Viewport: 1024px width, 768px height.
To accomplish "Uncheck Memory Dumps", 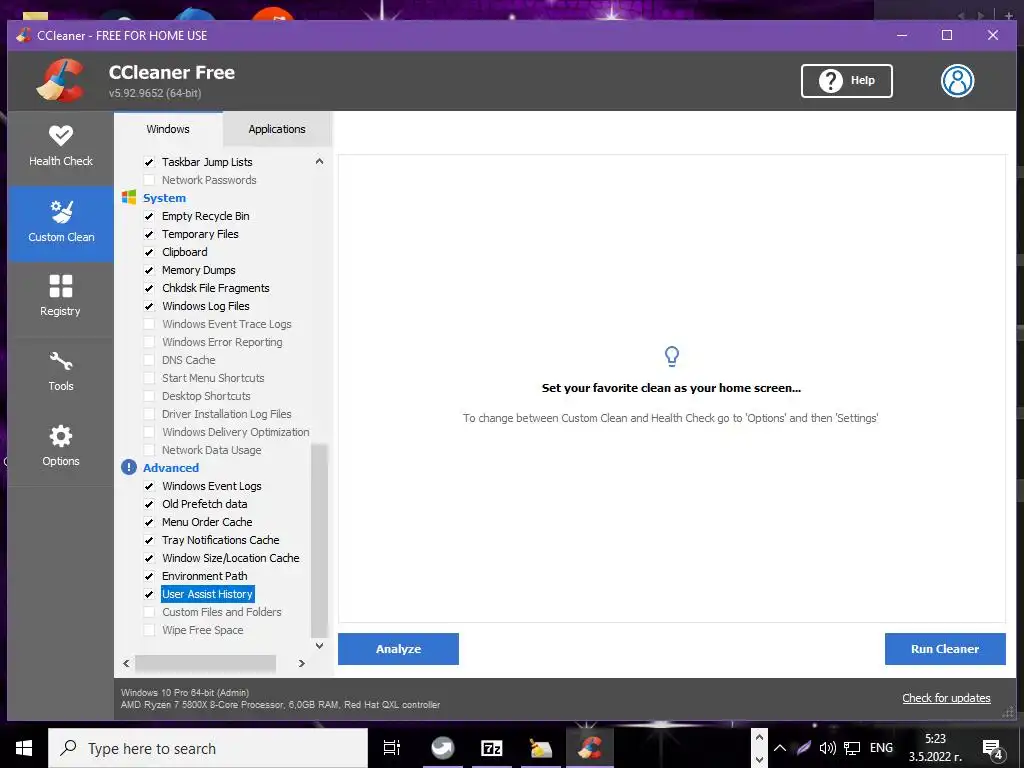I will [x=149, y=270].
